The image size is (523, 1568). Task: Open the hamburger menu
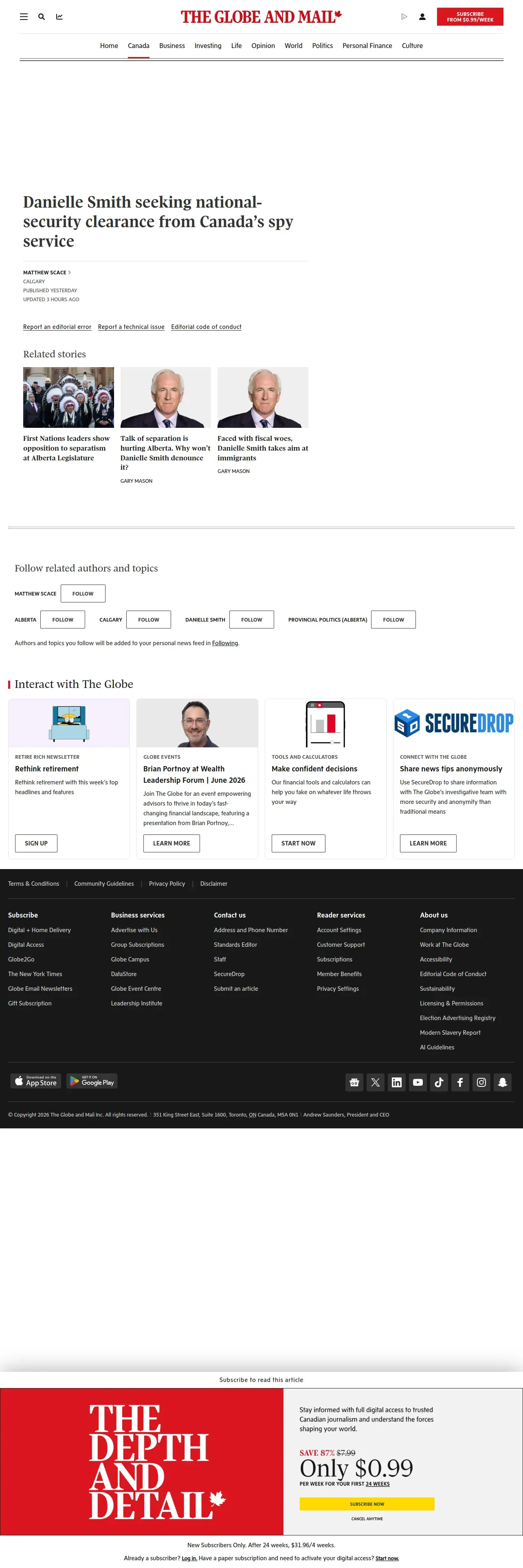24,17
